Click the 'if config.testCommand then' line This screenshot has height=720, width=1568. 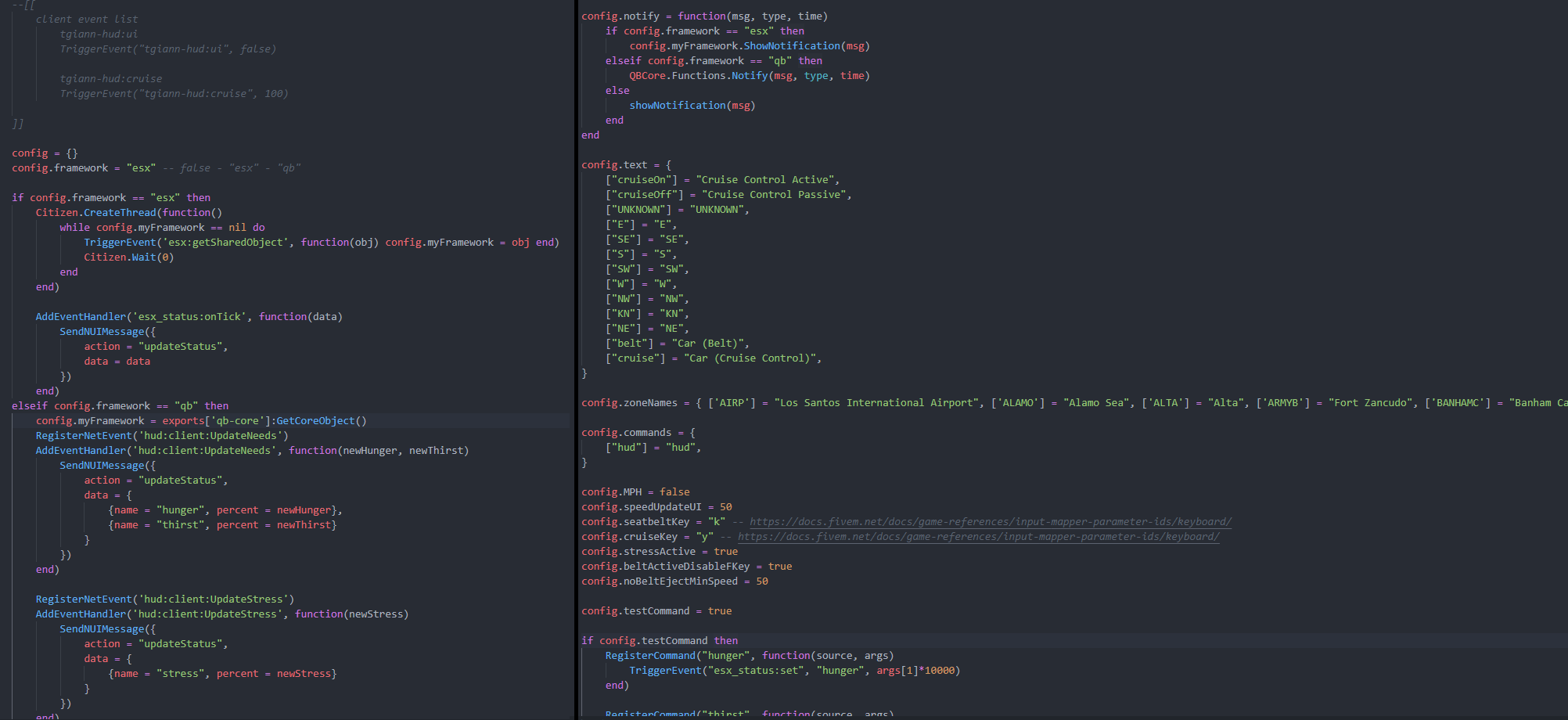(x=660, y=640)
